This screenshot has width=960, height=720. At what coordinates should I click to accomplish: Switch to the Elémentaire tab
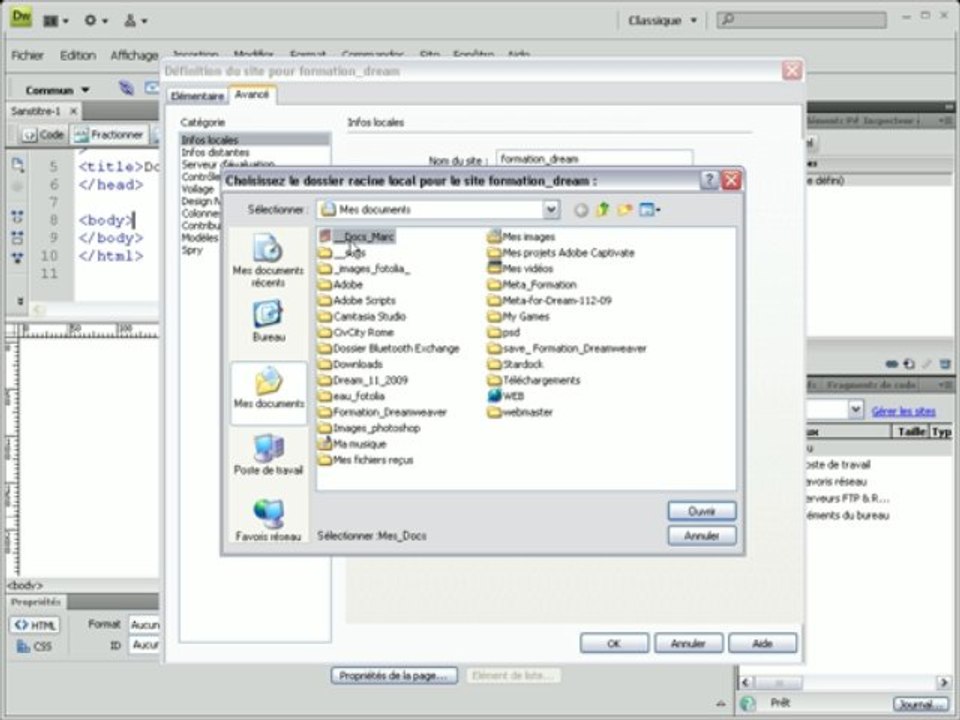pyautogui.click(x=197, y=96)
